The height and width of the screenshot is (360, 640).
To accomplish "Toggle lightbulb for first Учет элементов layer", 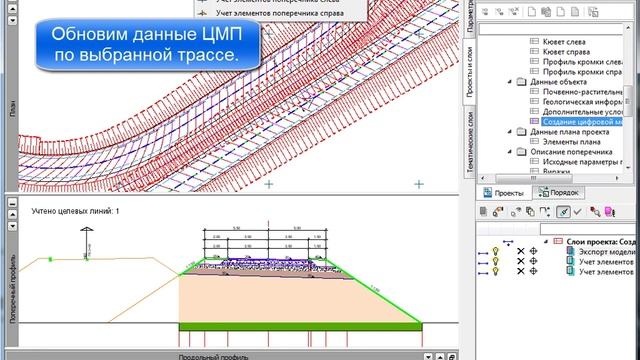I will tap(496, 261).
